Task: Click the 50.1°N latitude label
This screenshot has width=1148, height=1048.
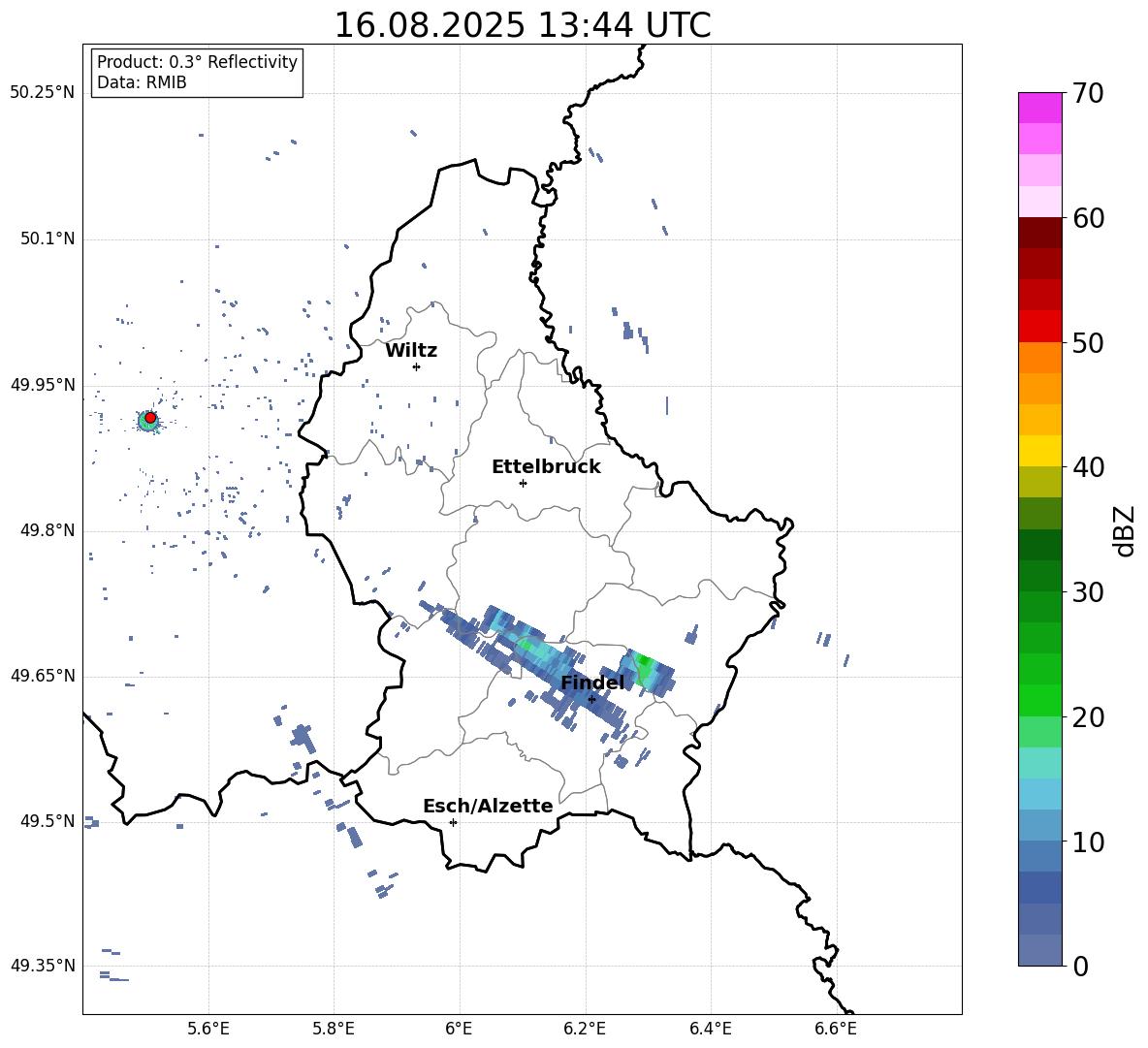Action: pyautogui.click(x=48, y=238)
